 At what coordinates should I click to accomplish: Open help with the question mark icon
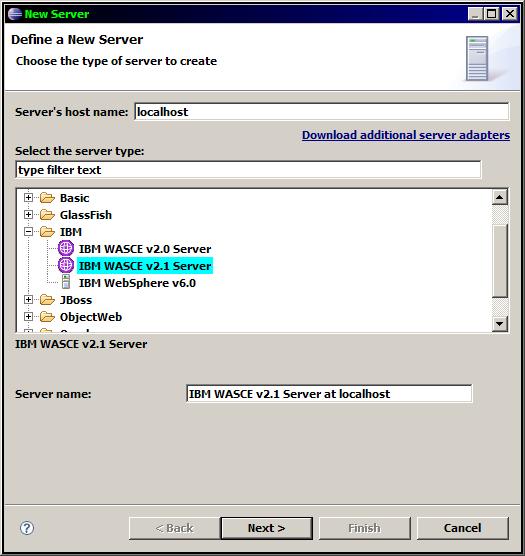[x=27, y=528]
